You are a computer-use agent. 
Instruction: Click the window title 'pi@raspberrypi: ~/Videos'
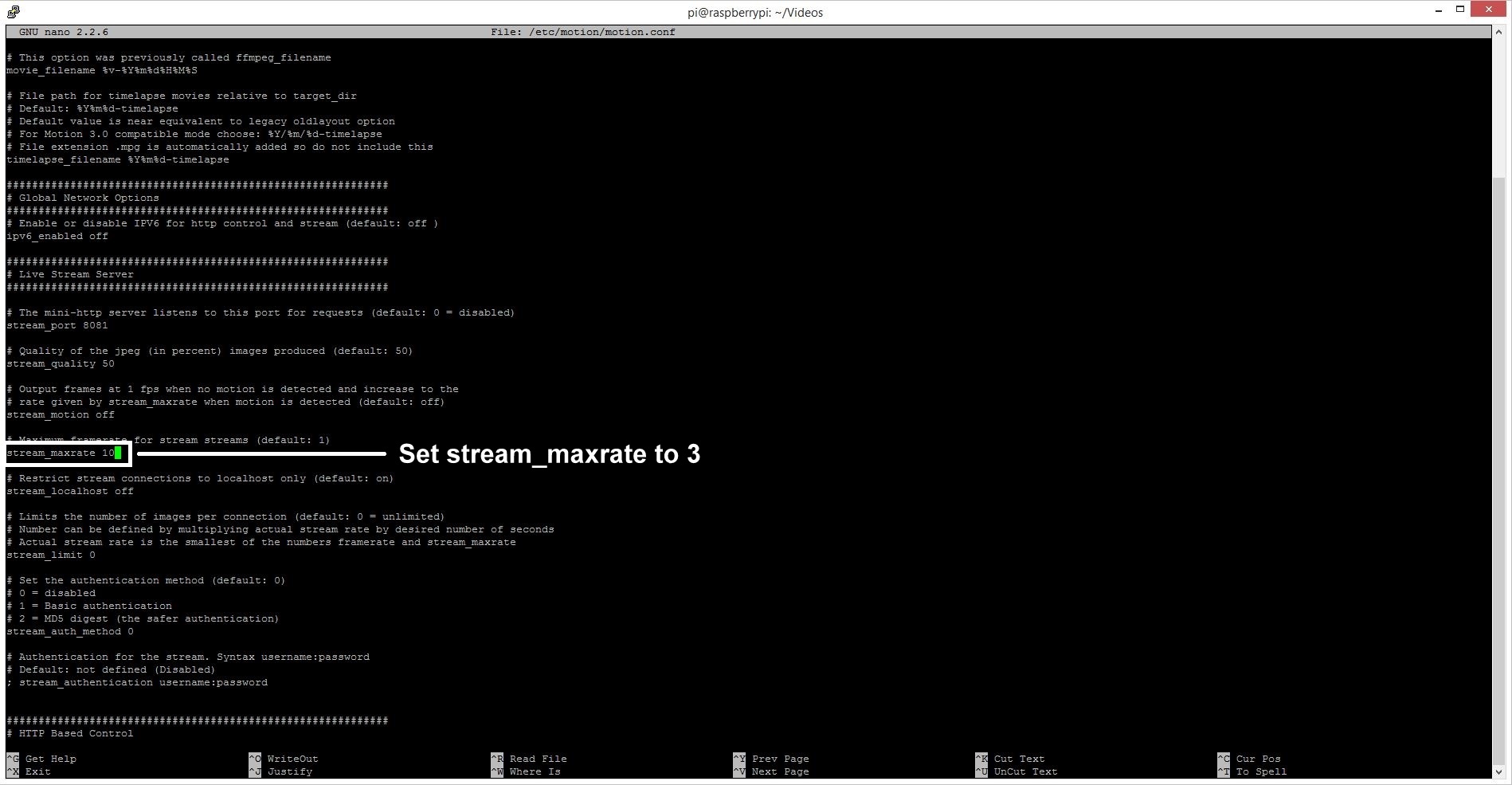(x=755, y=13)
